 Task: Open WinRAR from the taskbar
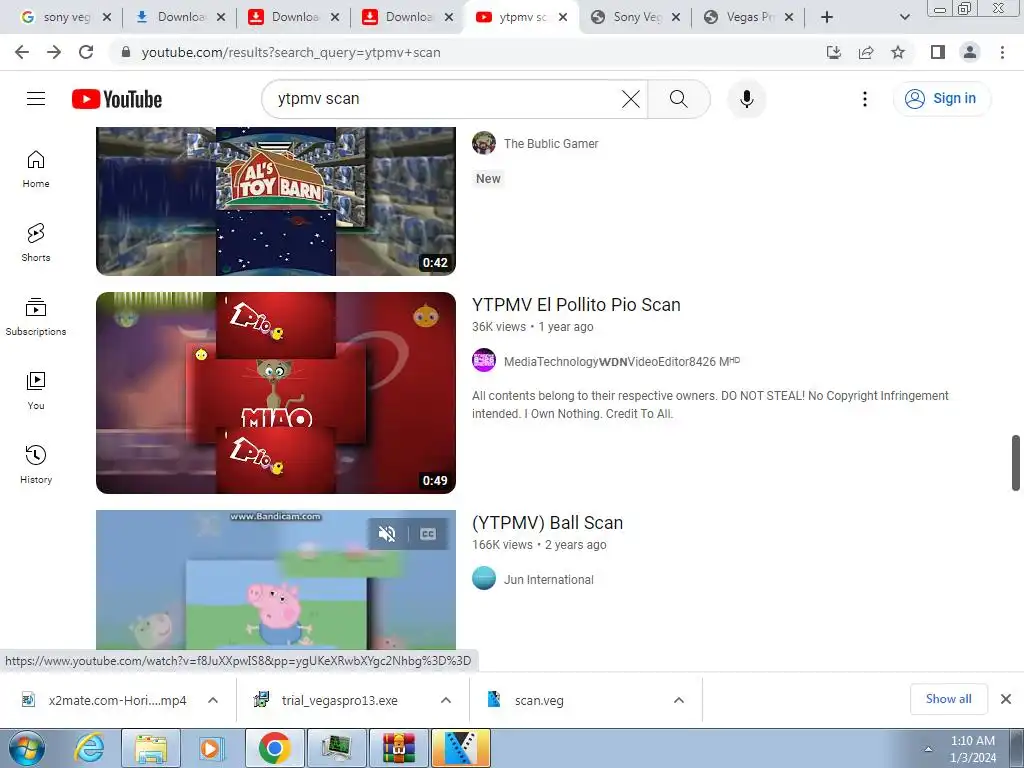[398, 748]
